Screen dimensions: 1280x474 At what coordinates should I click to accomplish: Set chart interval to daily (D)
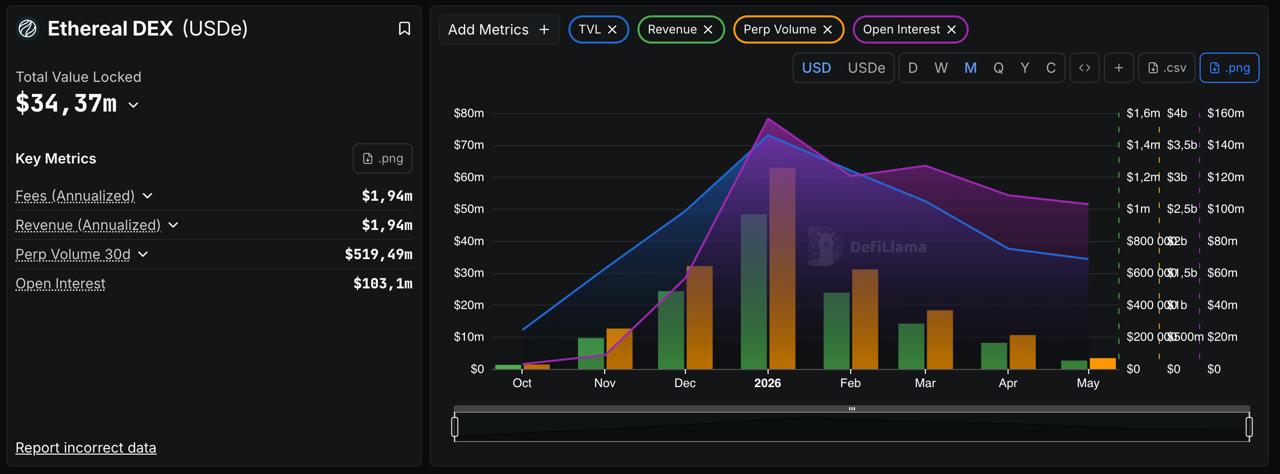point(913,68)
